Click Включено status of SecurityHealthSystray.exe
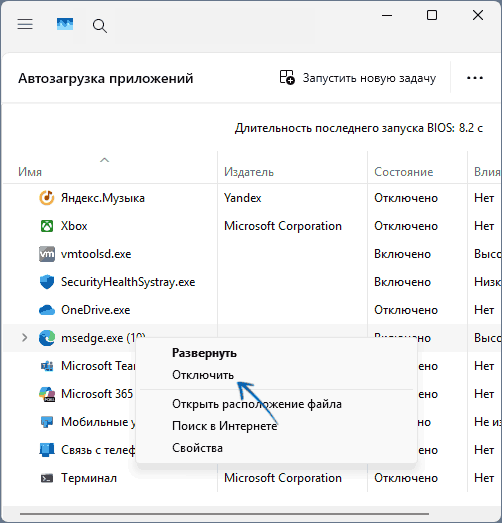Screen dimensions: 502x523 tap(402, 282)
